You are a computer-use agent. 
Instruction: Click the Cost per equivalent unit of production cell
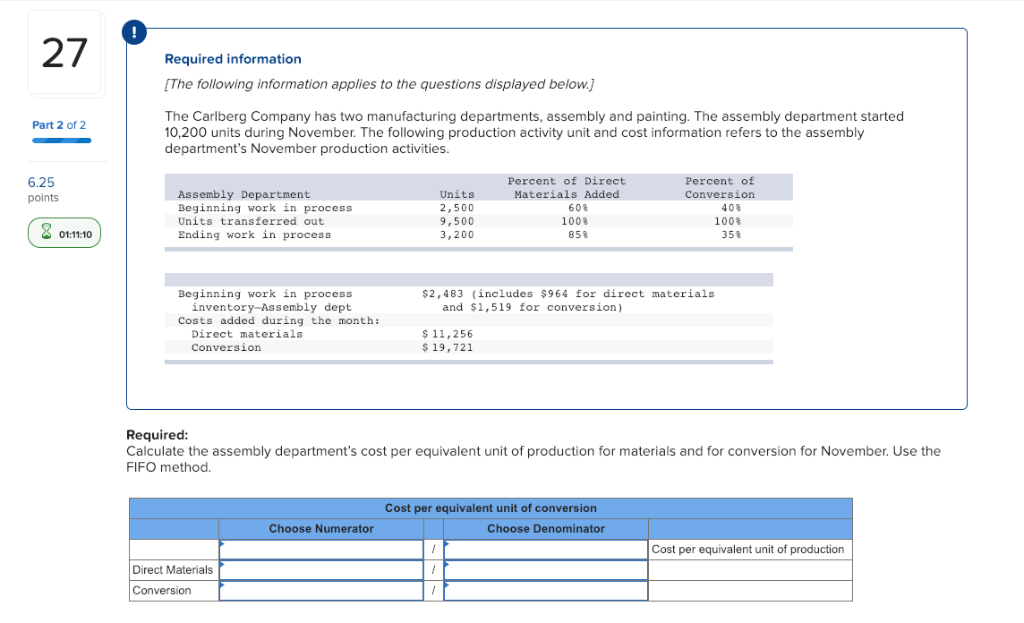748,549
